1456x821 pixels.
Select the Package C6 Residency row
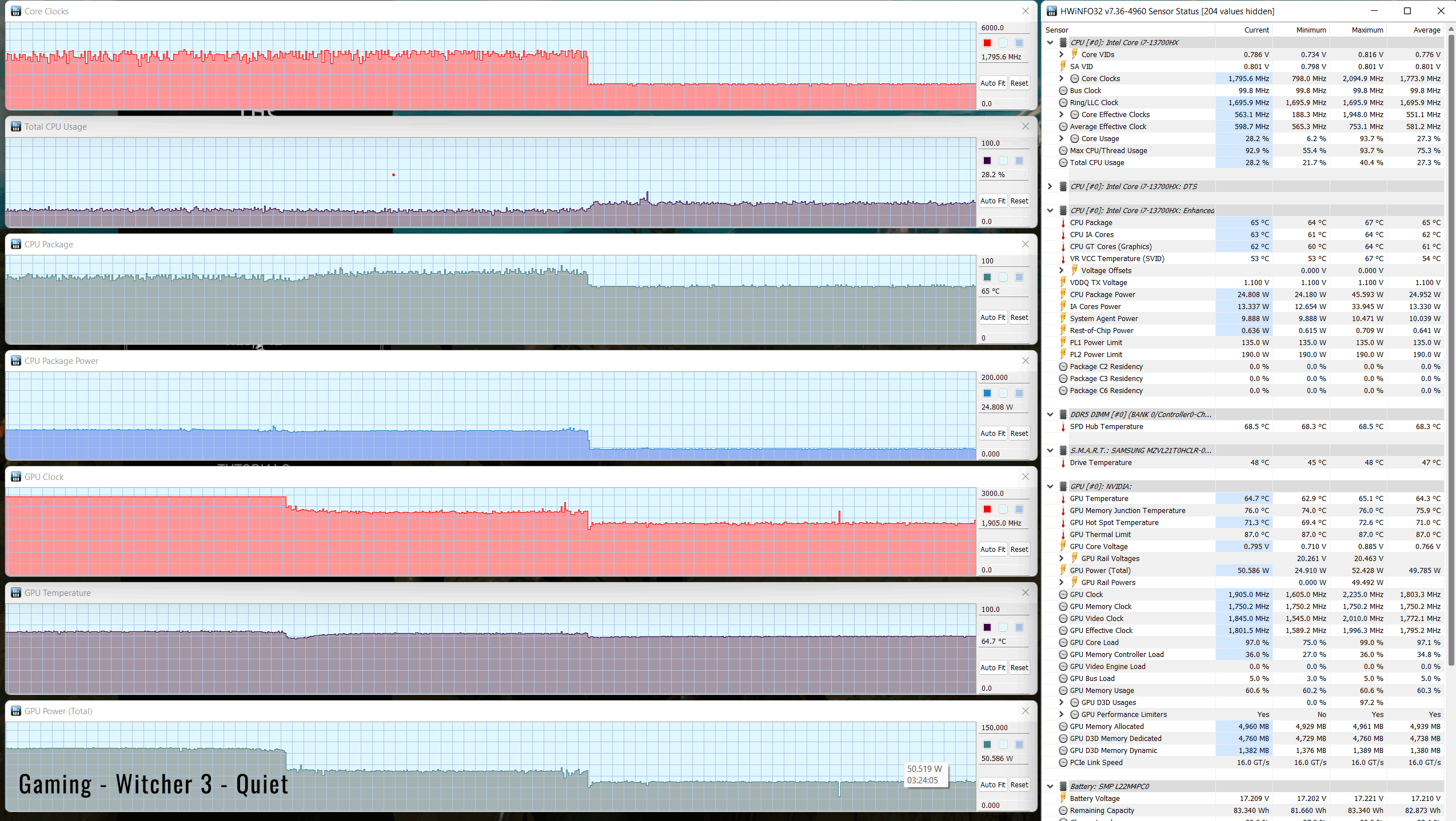[1243, 390]
